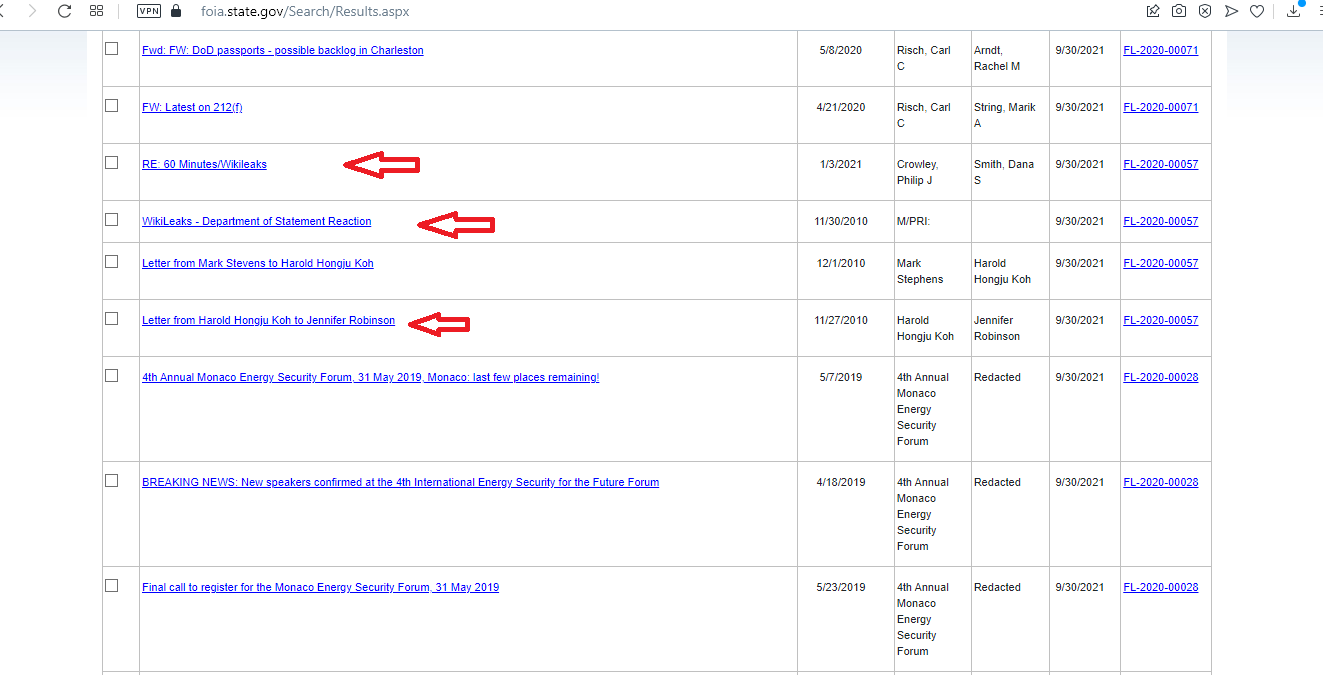Reload the page with the refresh icon
This screenshot has width=1323, height=675.
click(65, 11)
